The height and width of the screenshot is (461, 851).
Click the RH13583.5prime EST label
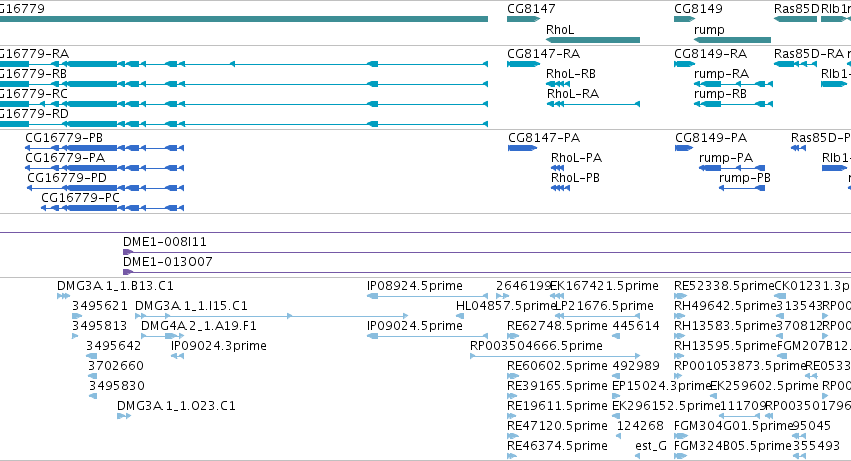coord(725,326)
